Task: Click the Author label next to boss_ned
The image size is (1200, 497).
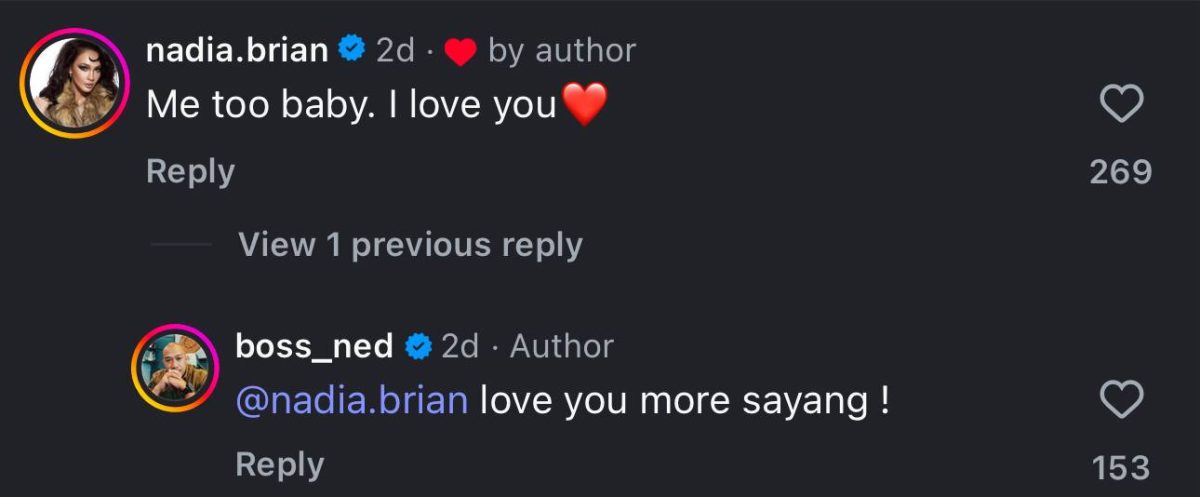Action: click(x=562, y=347)
